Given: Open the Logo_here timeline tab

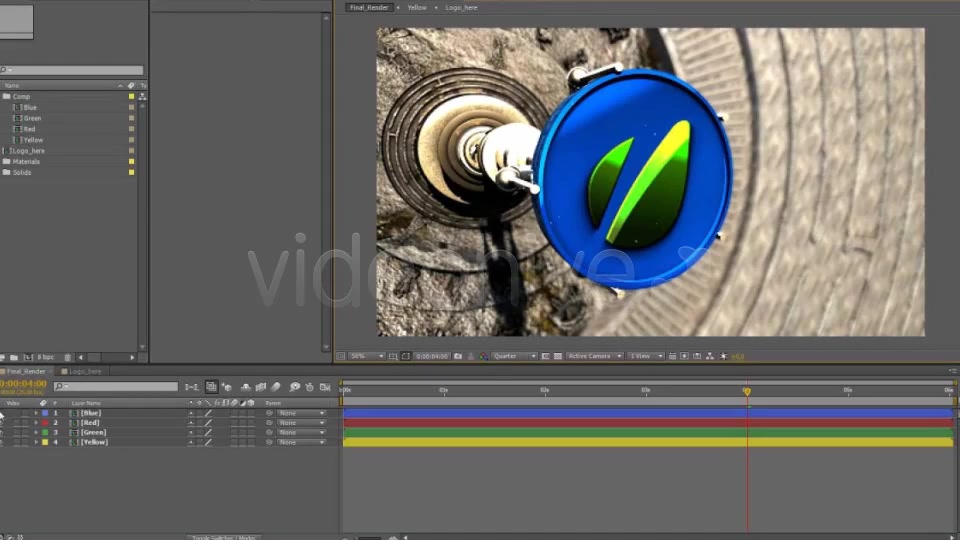Looking at the screenshot, I should pos(81,371).
